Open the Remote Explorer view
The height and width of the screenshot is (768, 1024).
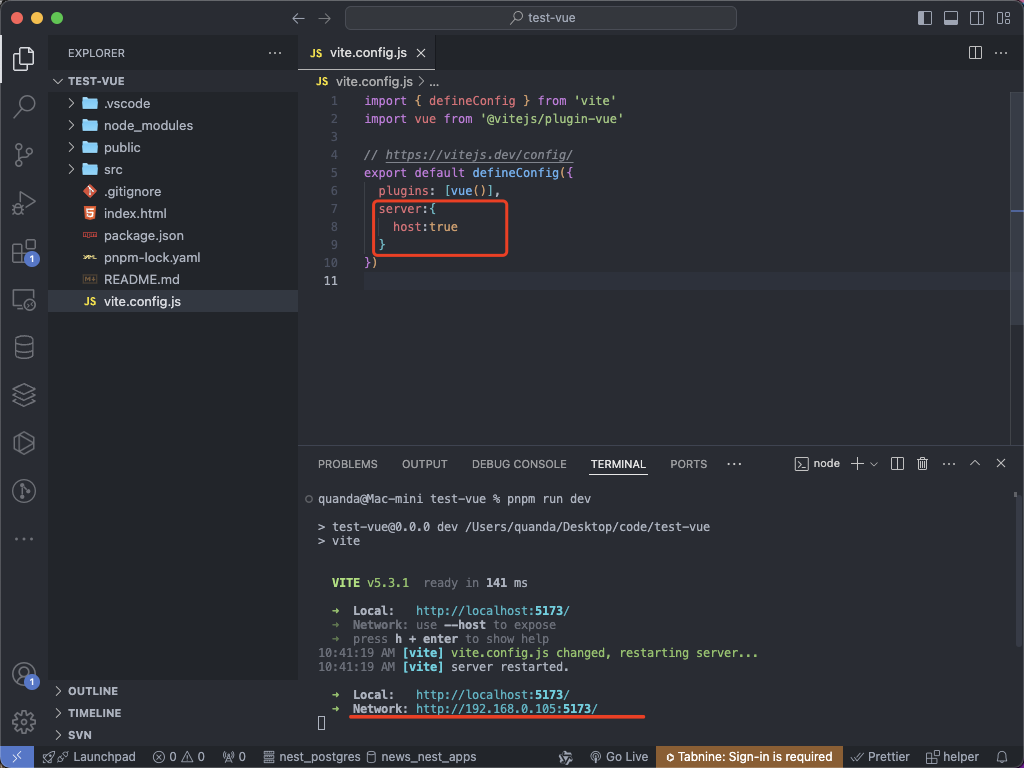tap(24, 300)
